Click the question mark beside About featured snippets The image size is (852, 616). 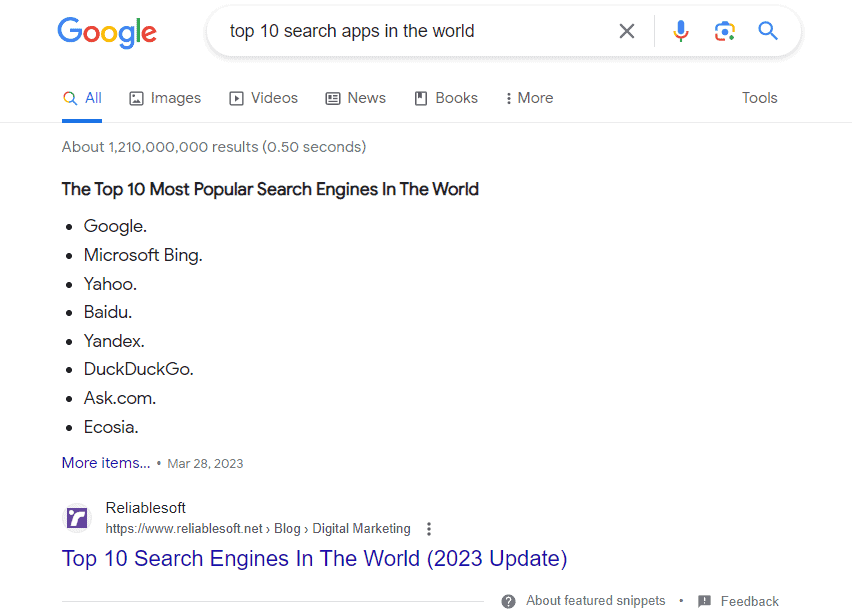pyautogui.click(x=508, y=601)
